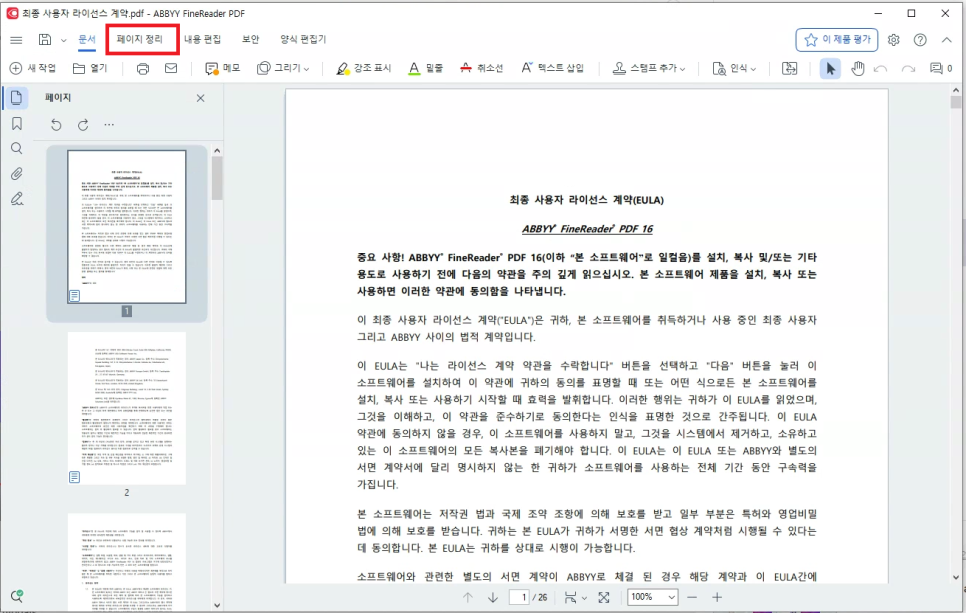The height and width of the screenshot is (613, 966).
Task: Click the print icon
Action: (143, 68)
